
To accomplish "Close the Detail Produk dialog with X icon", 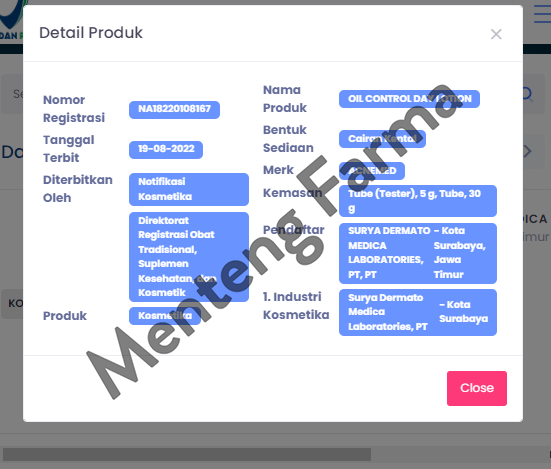I will (x=496, y=34).
